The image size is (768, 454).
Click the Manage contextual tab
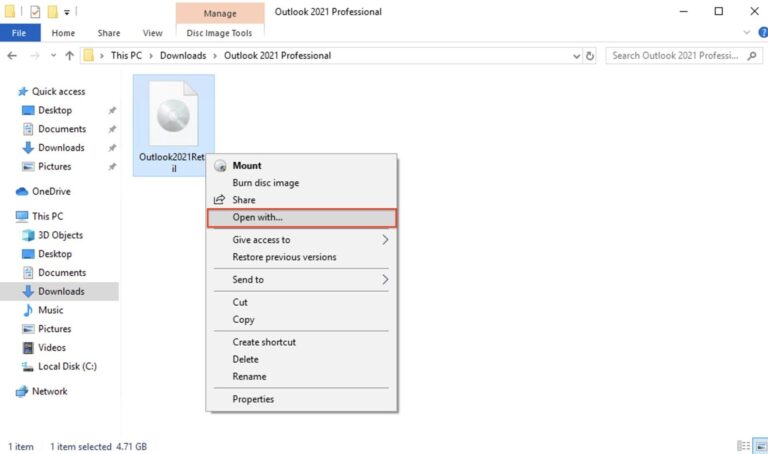pos(220,13)
